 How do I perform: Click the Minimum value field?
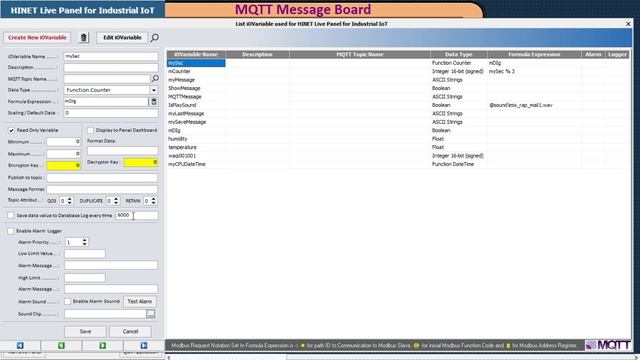63,142
